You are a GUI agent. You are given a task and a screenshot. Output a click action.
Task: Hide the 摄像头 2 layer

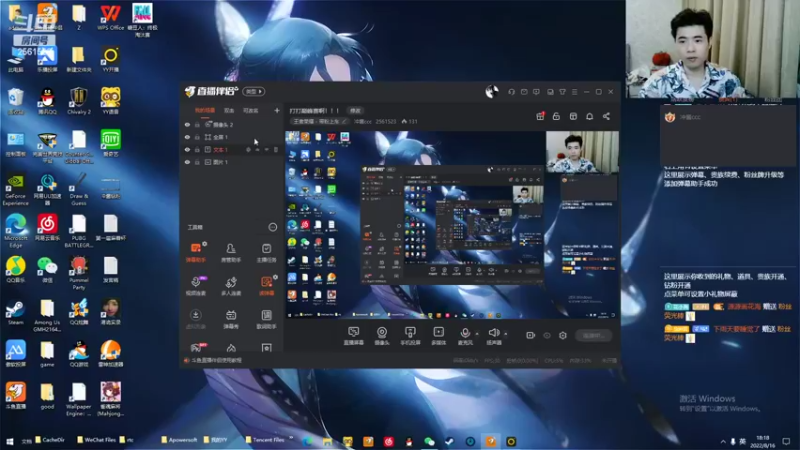click(x=187, y=124)
